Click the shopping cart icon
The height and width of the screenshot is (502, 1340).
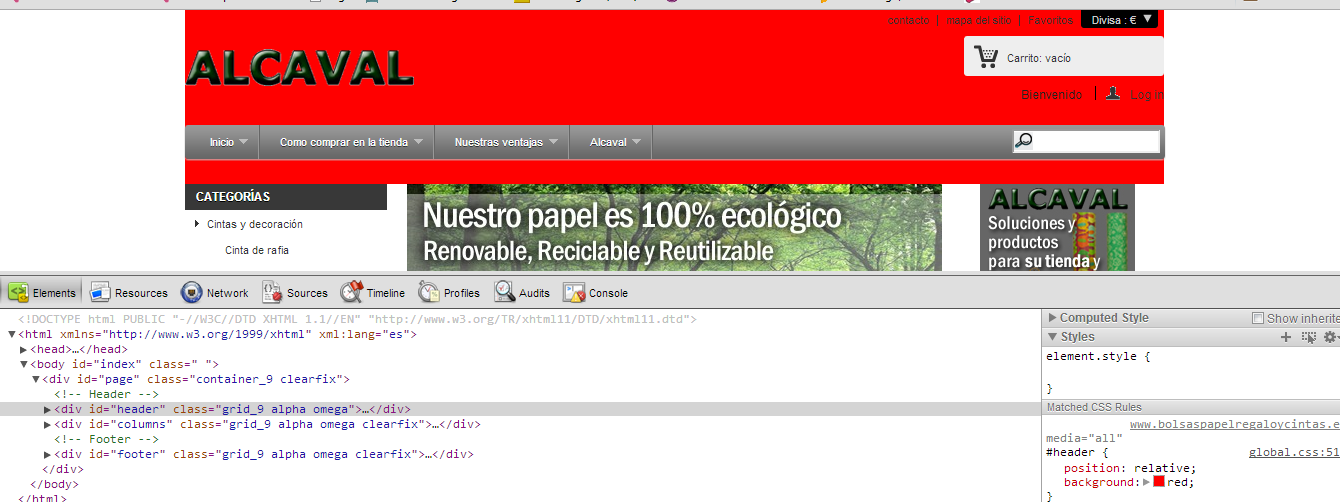click(x=986, y=57)
